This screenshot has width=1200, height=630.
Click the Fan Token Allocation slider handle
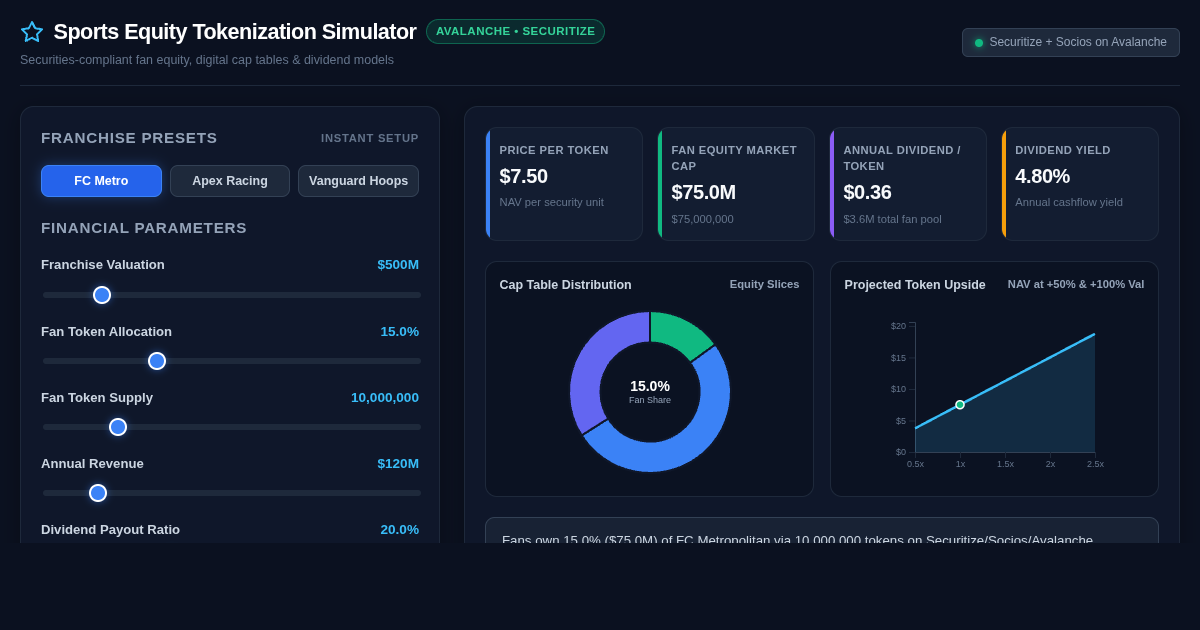click(x=157, y=361)
